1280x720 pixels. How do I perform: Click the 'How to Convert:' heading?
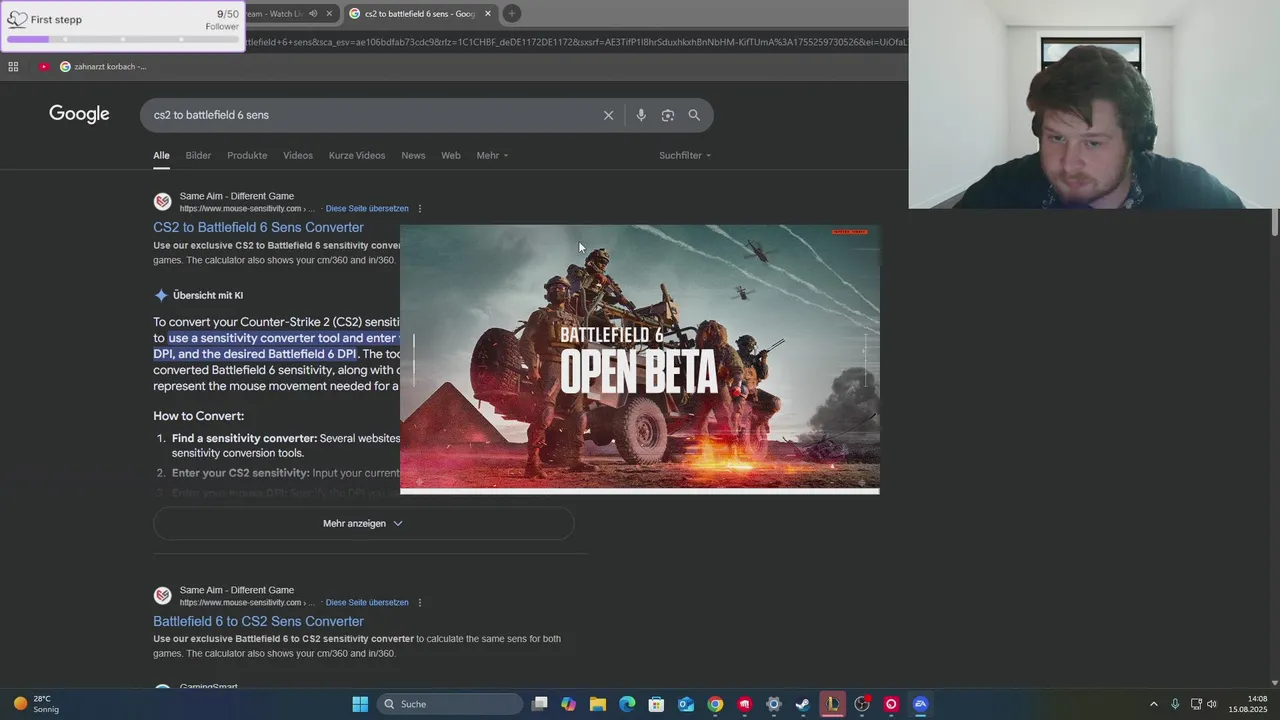(x=198, y=416)
